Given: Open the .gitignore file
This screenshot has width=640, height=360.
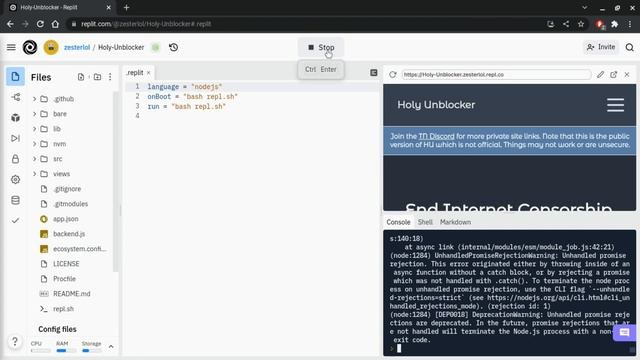Looking at the screenshot, I should pos(67,189).
